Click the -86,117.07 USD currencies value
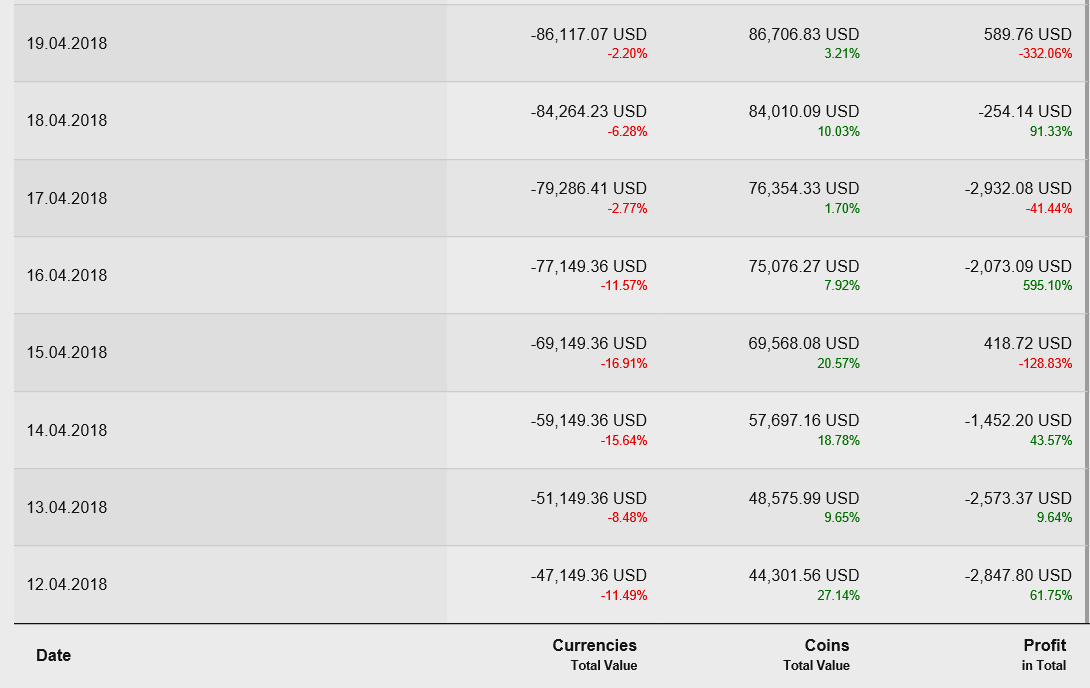The image size is (1090, 688). tap(588, 34)
